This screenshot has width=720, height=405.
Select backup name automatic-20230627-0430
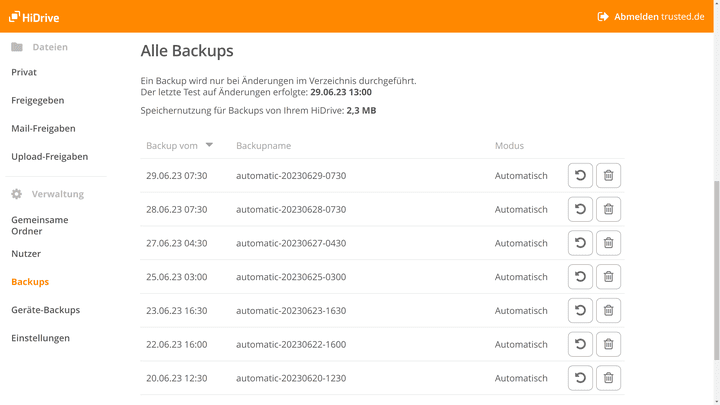point(291,243)
